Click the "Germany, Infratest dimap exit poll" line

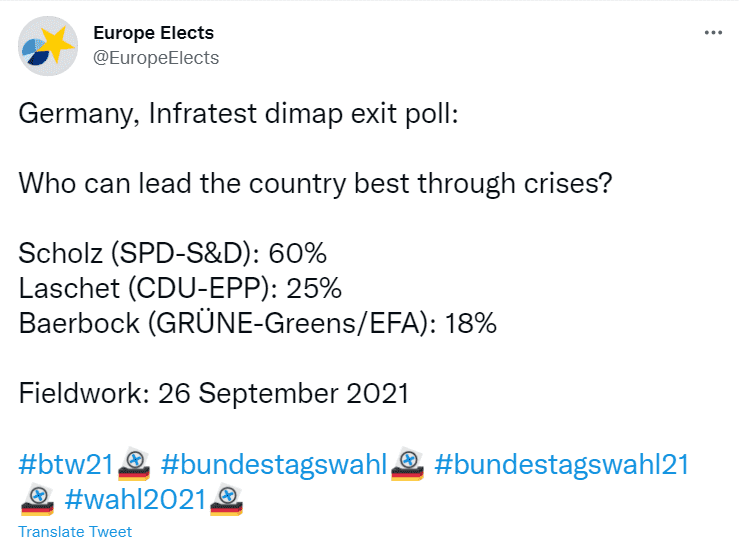point(238,114)
